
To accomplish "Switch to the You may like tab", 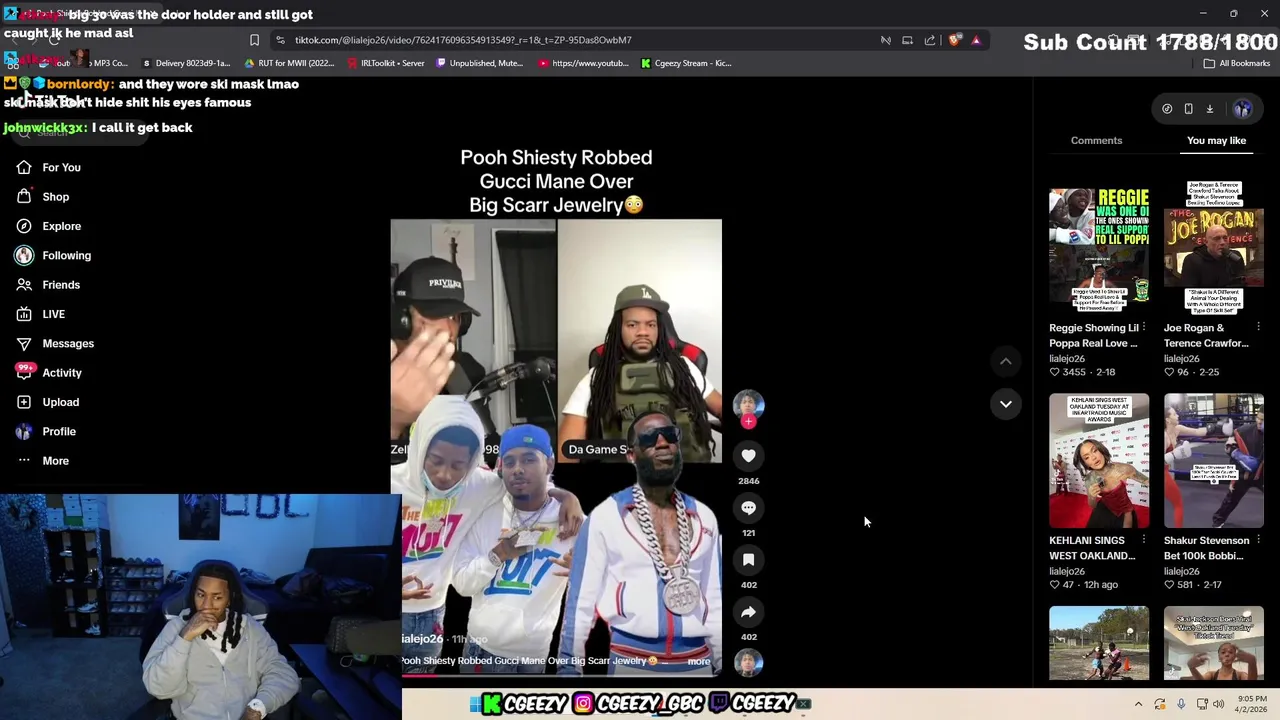I will pyautogui.click(x=1216, y=141).
